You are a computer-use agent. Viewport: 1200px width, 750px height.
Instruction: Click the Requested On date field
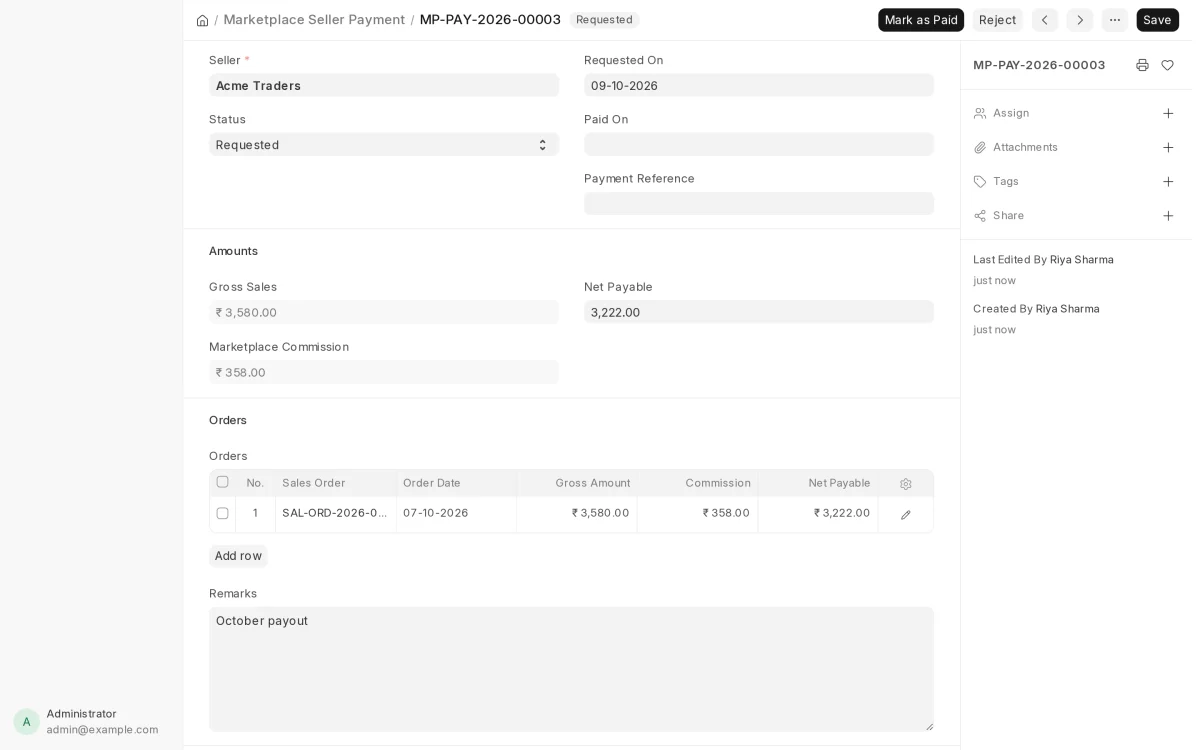pos(759,85)
